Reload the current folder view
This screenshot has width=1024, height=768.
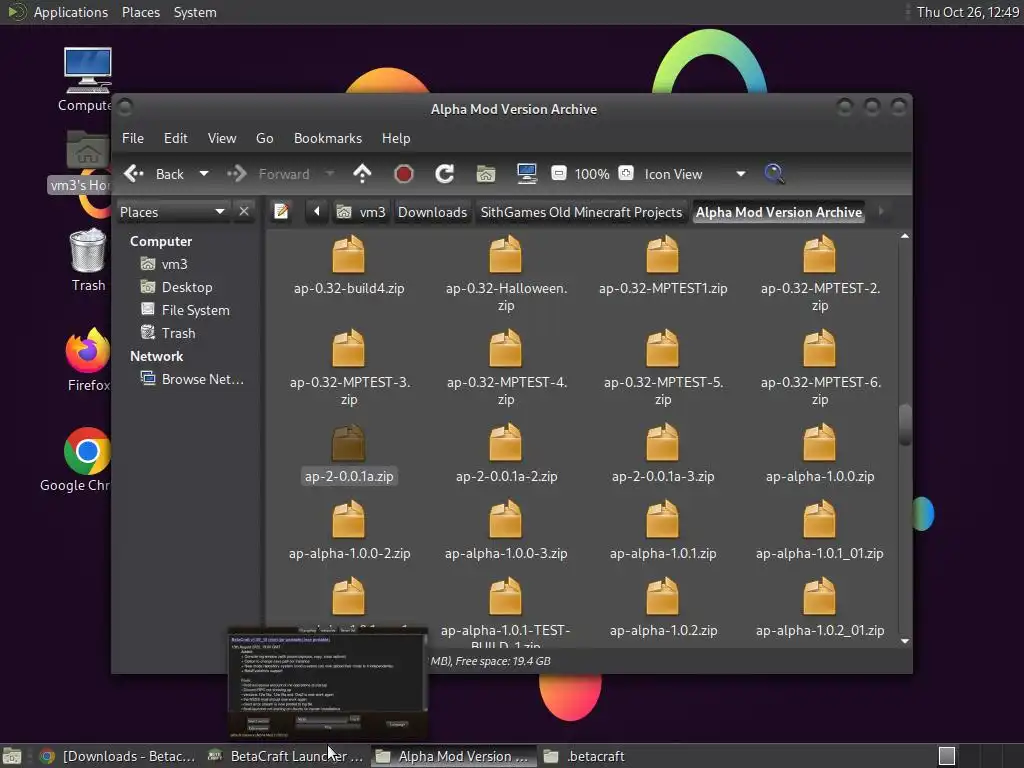(445, 174)
